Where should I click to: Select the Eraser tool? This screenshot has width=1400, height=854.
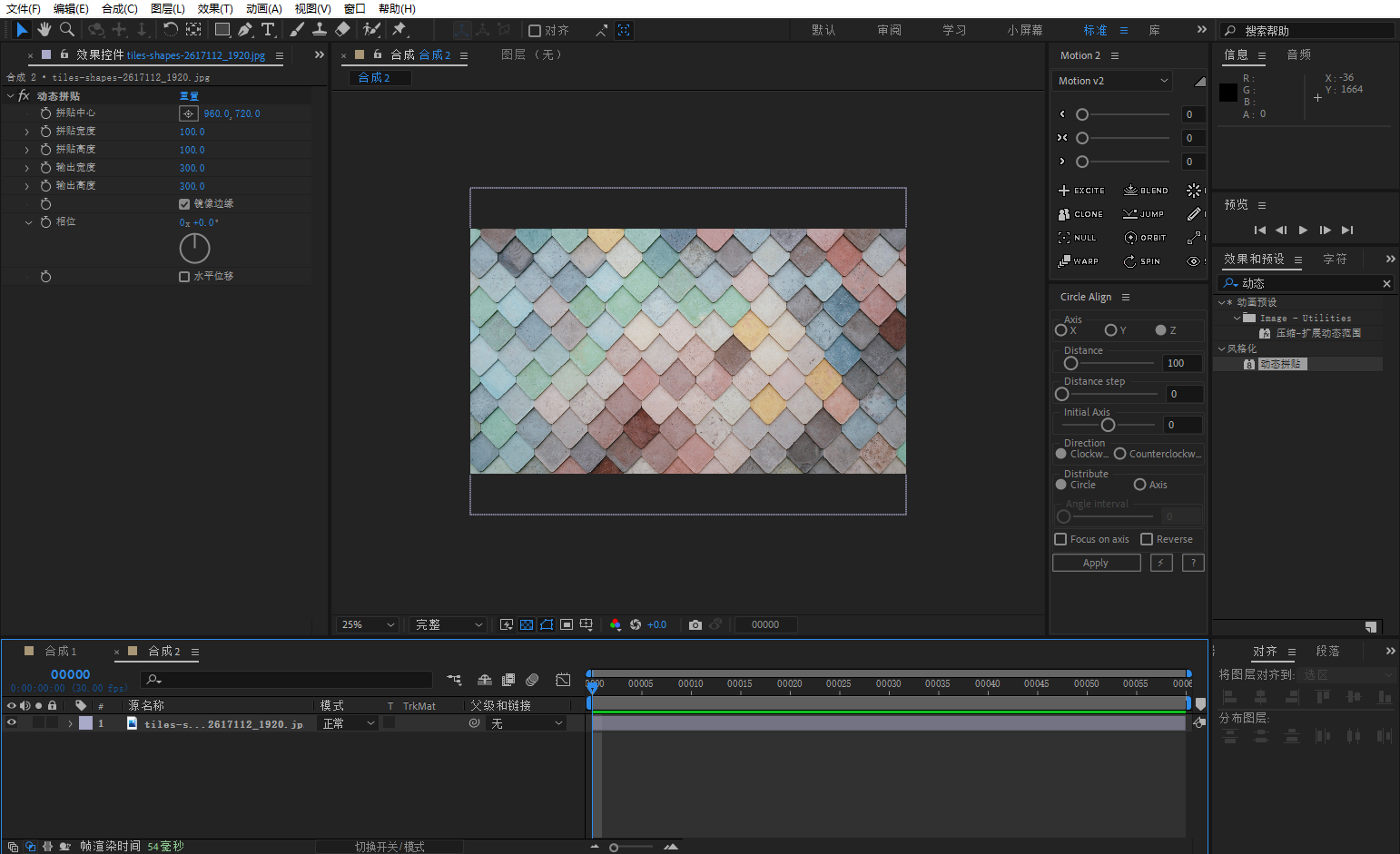coord(342,30)
